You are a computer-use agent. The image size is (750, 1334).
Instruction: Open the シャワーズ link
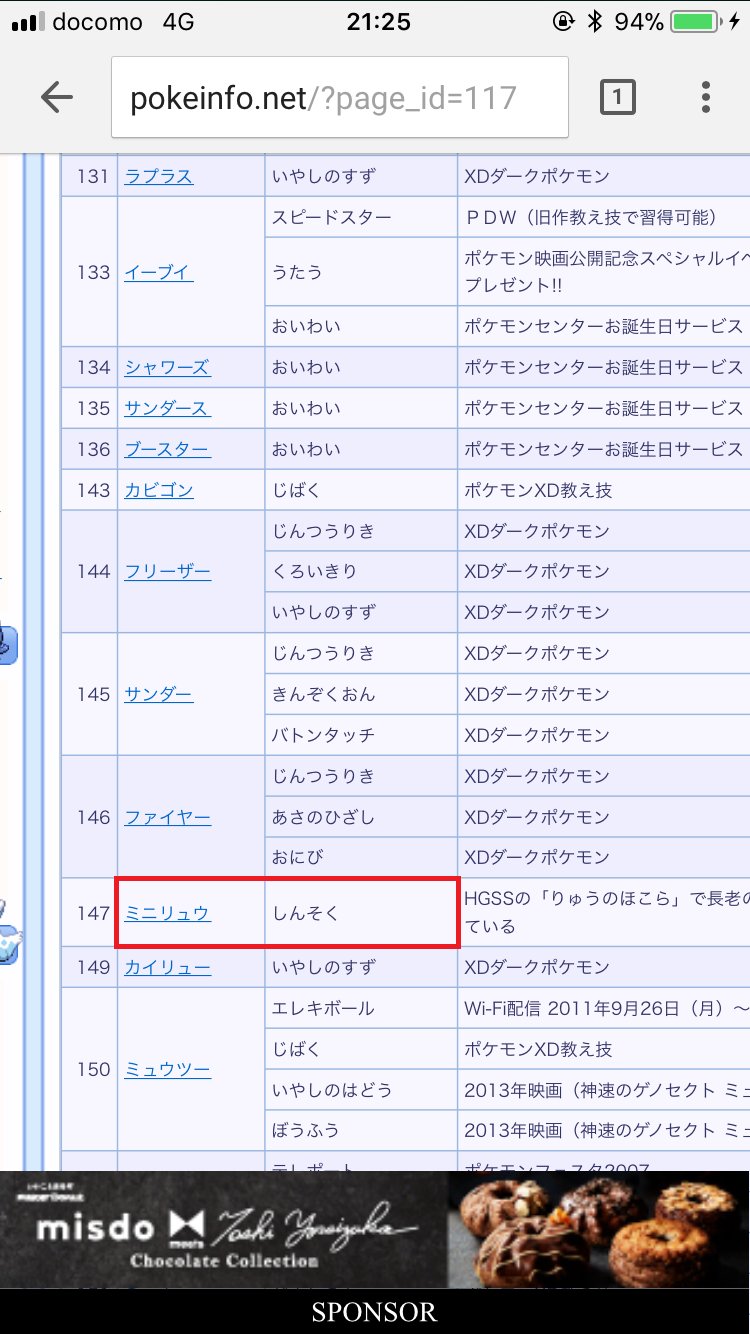pyautogui.click(x=167, y=367)
